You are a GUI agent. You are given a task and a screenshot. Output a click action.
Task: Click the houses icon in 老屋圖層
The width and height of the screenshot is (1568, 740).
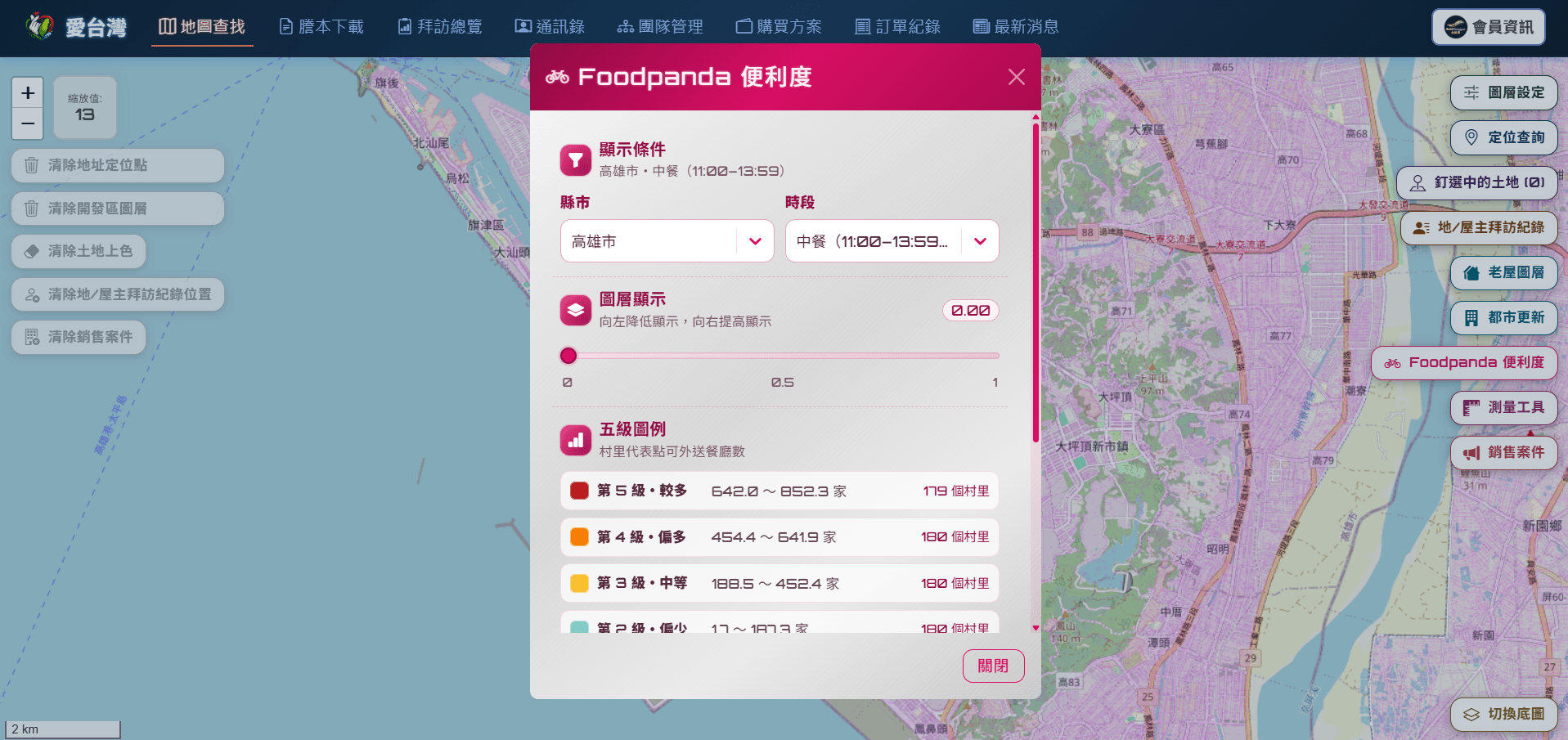point(1471,272)
